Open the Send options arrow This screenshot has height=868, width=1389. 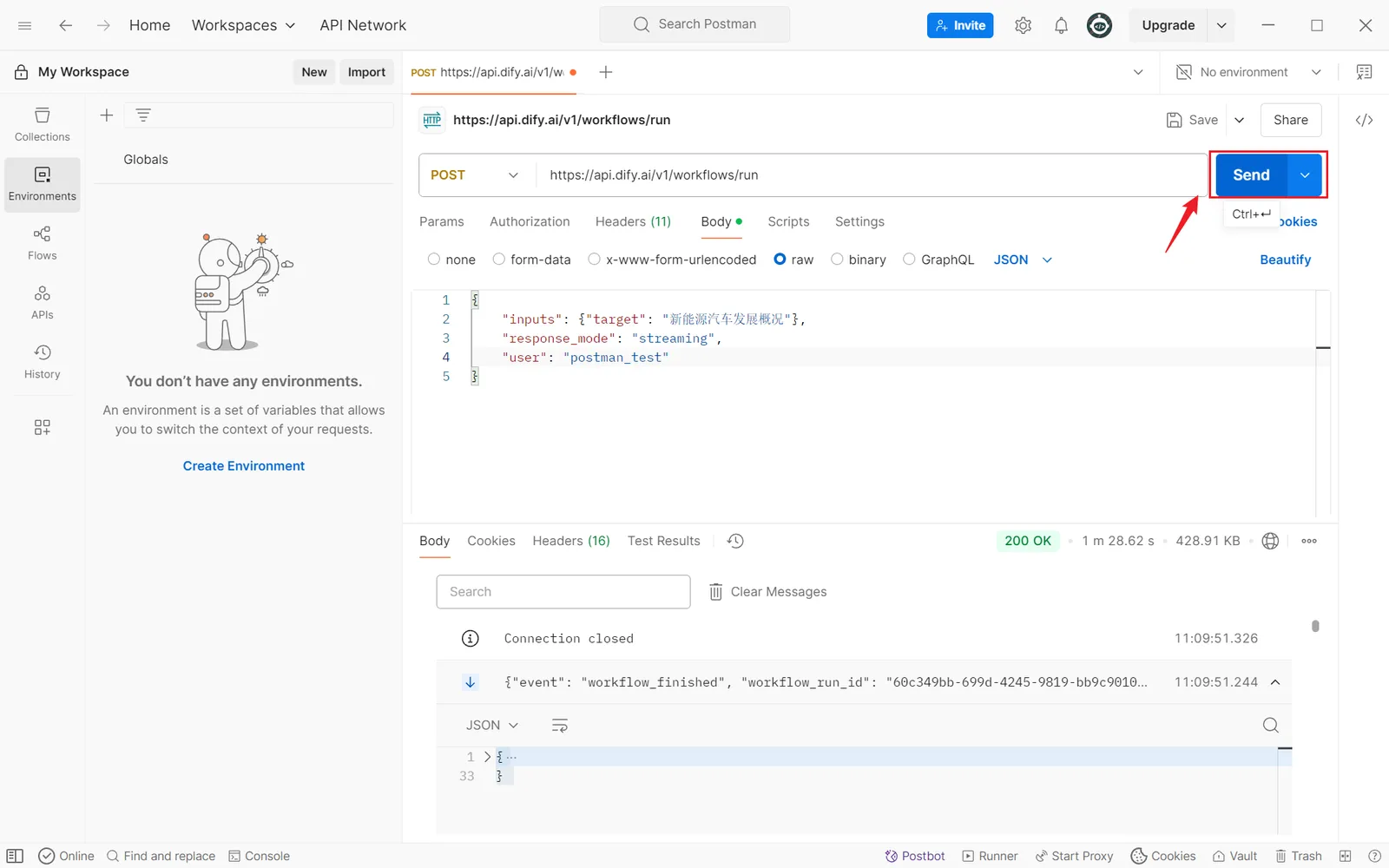(1305, 175)
